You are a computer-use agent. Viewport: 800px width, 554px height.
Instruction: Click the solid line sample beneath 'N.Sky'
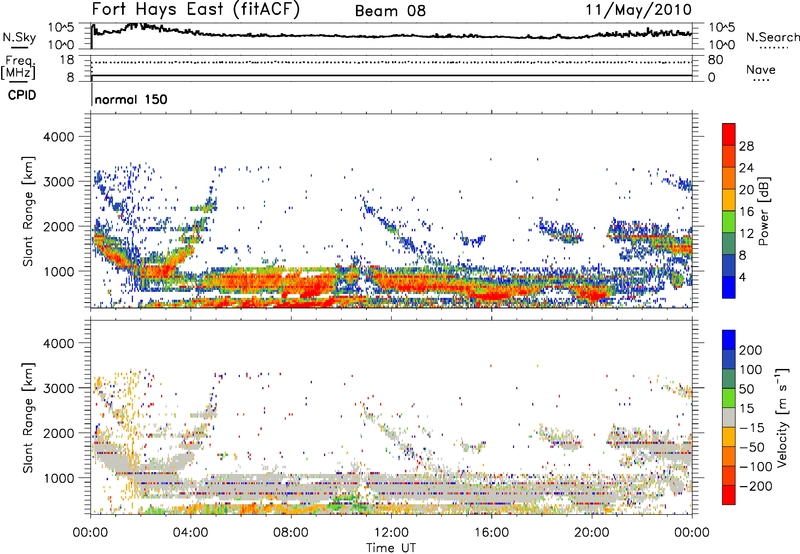(x=19, y=48)
